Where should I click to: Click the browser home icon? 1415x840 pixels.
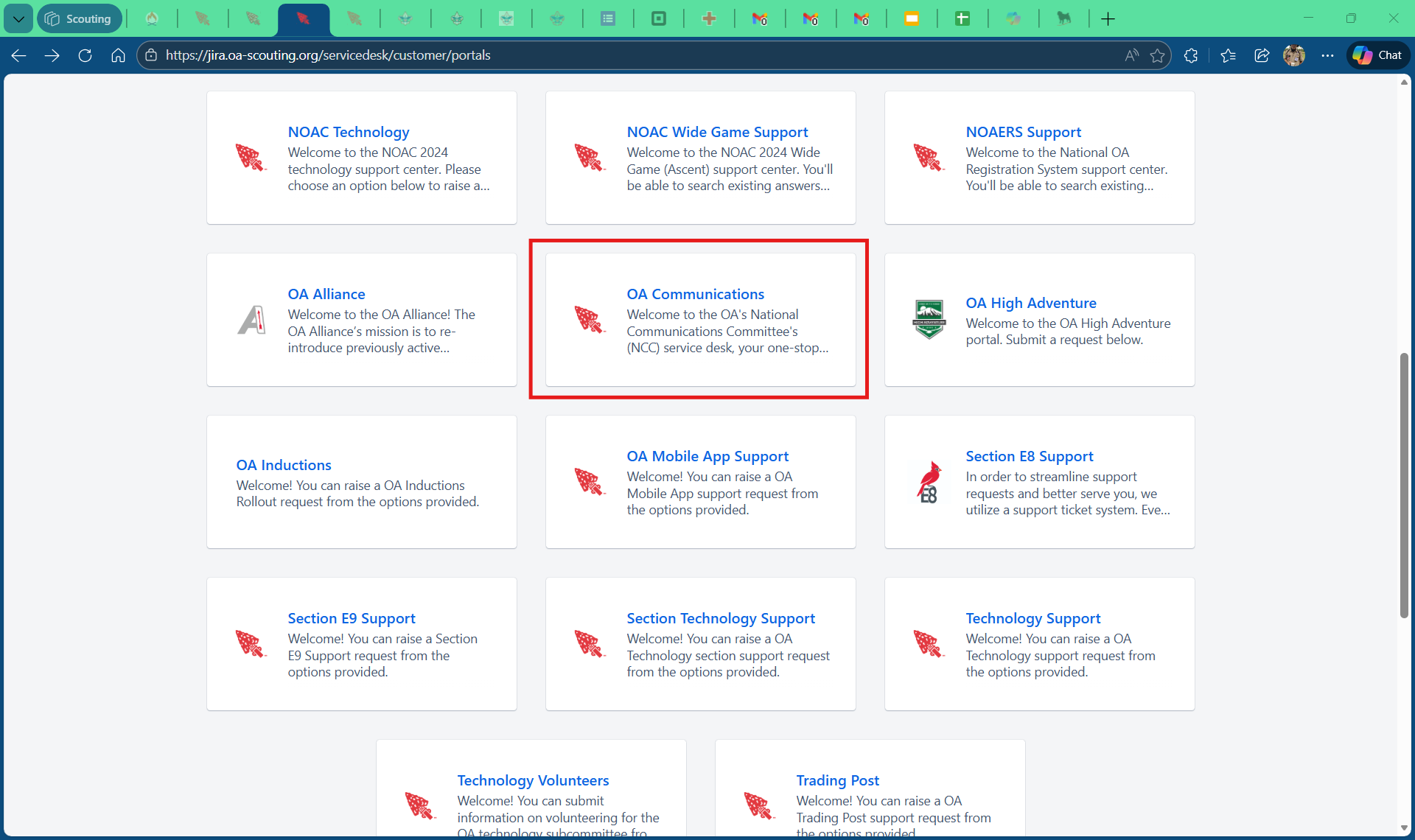[118, 55]
